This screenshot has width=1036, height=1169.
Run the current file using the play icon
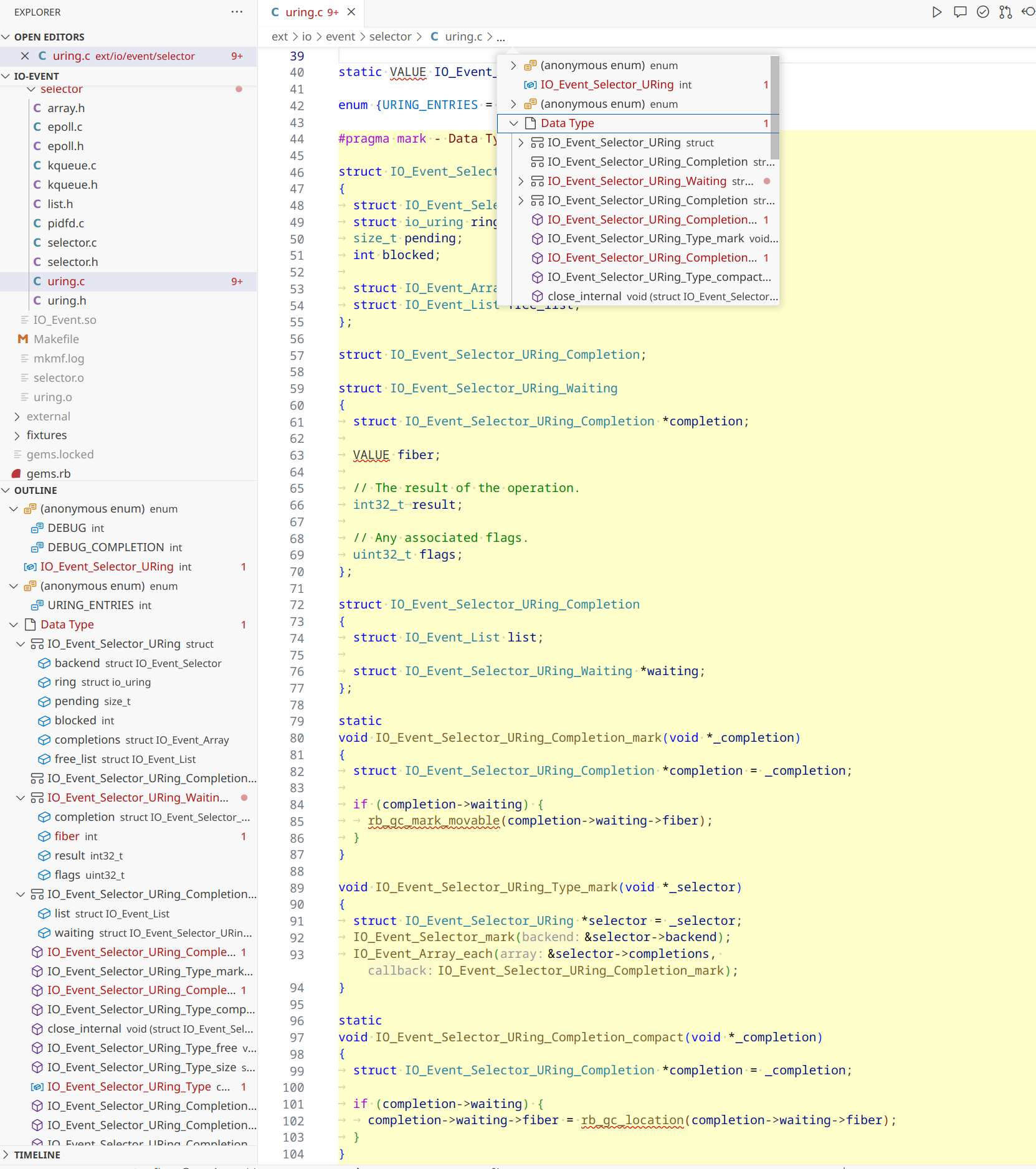tap(937, 11)
